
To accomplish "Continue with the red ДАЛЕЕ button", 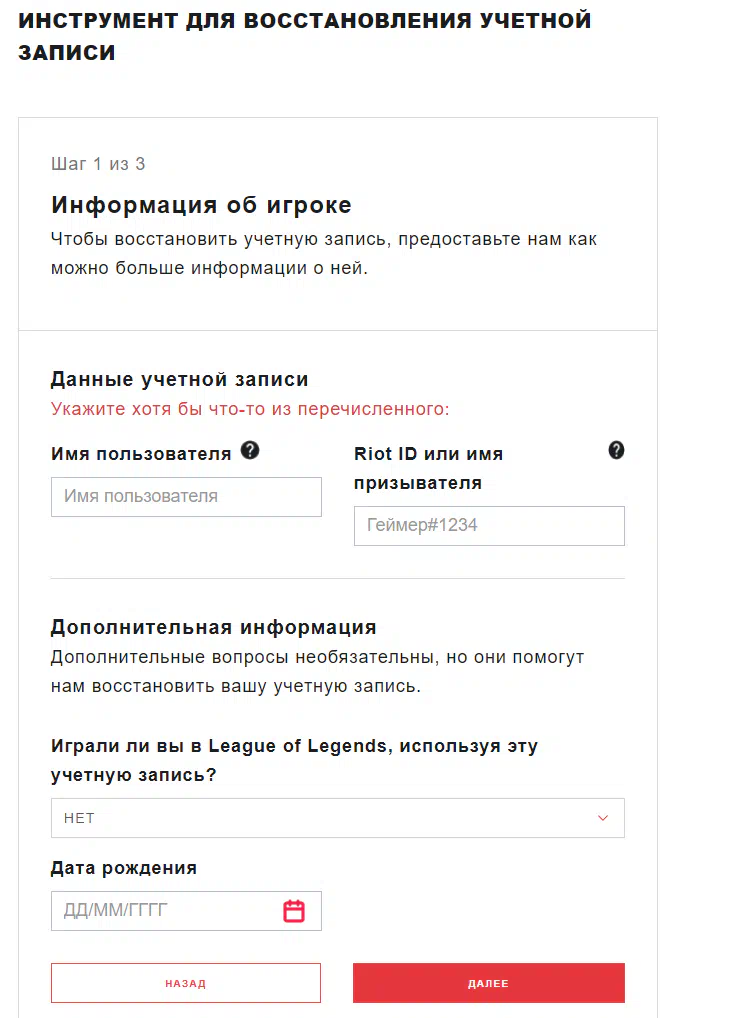I will point(489,983).
